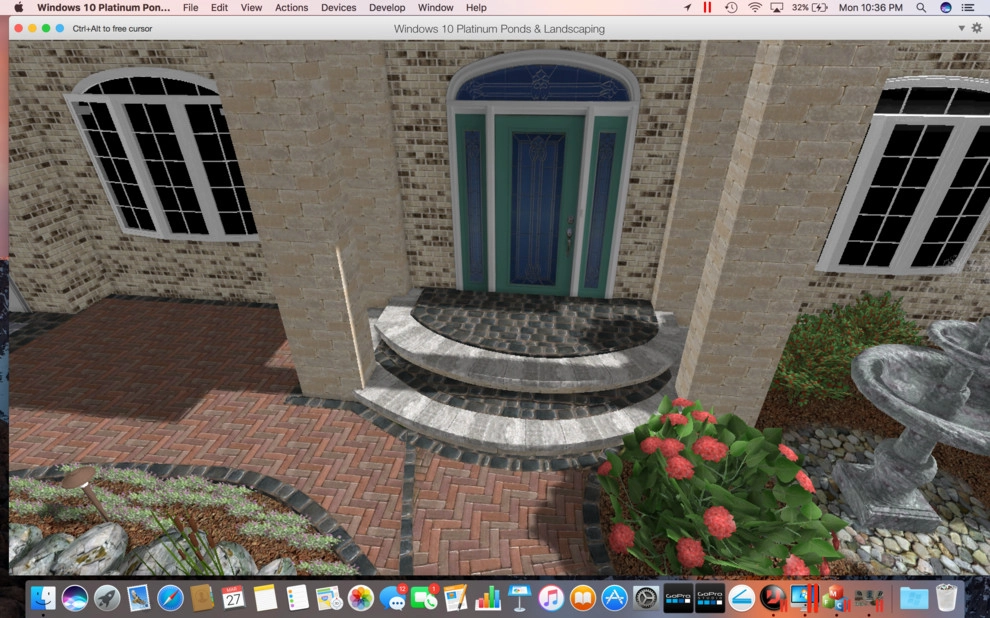Open first GoPro app icon in dock
Viewport: 990px width, 618px height.
pyautogui.click(x=678, y=597)
